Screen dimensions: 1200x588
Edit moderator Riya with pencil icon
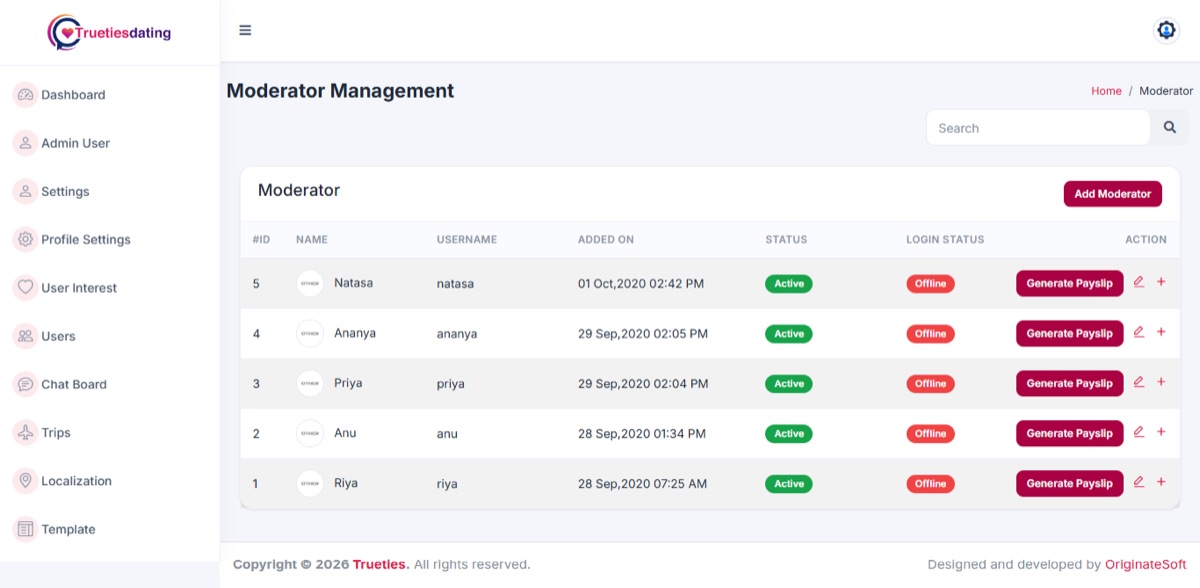[x=1138, y=482]
